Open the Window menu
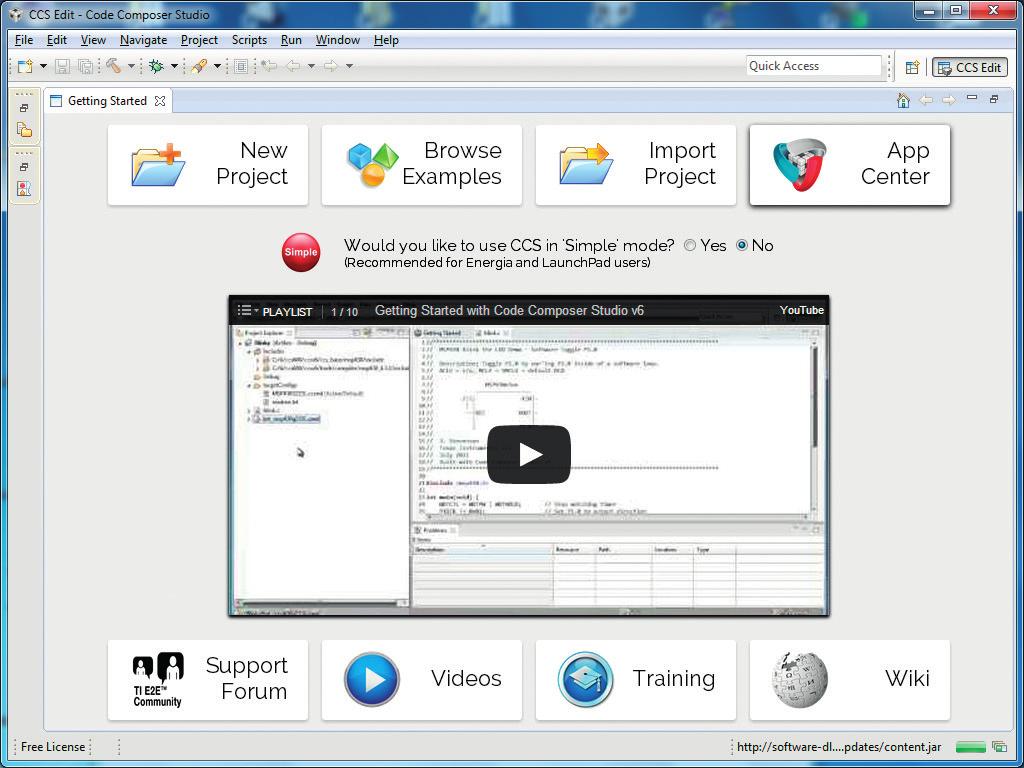 (338, 40)
